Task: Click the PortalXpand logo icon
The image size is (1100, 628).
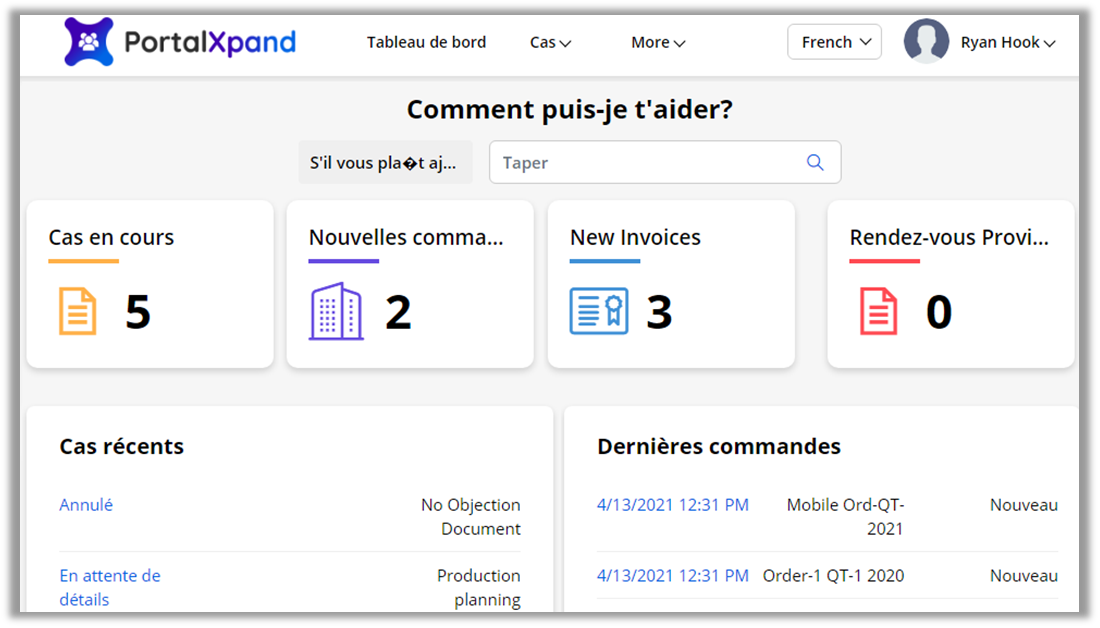Action: click(88, 42)
